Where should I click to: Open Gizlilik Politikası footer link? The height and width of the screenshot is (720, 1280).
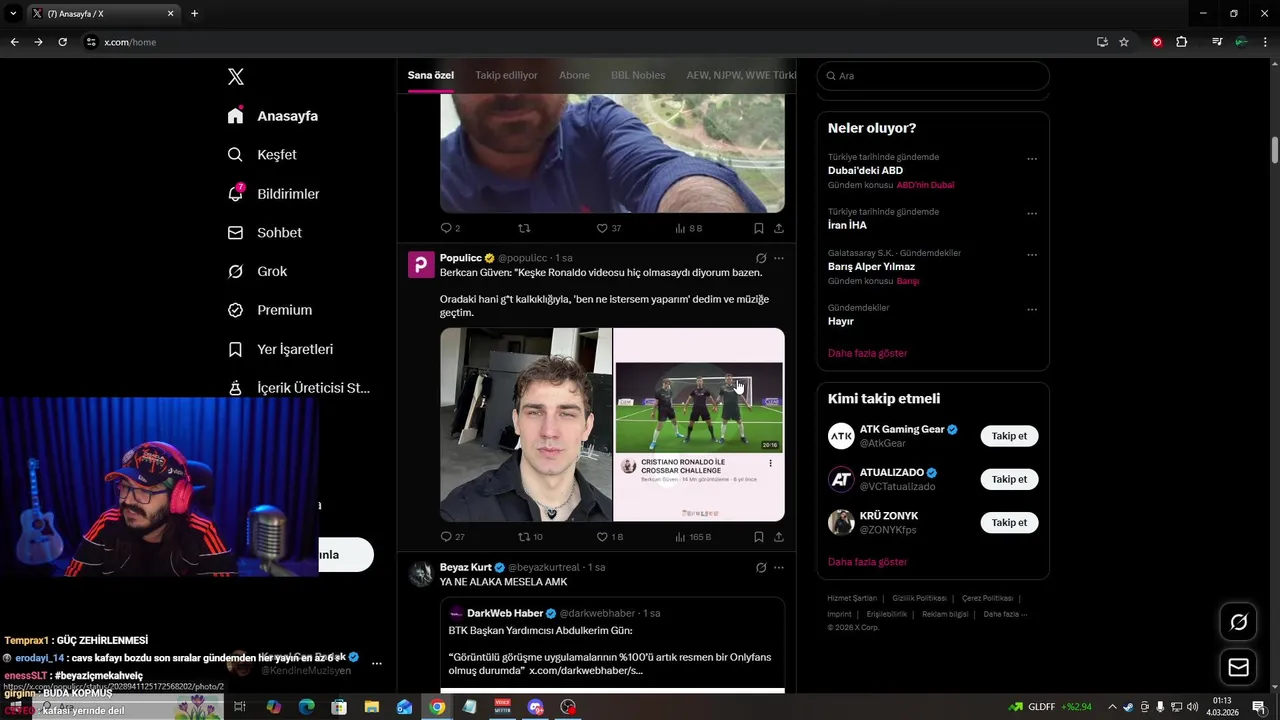(919, 598)
